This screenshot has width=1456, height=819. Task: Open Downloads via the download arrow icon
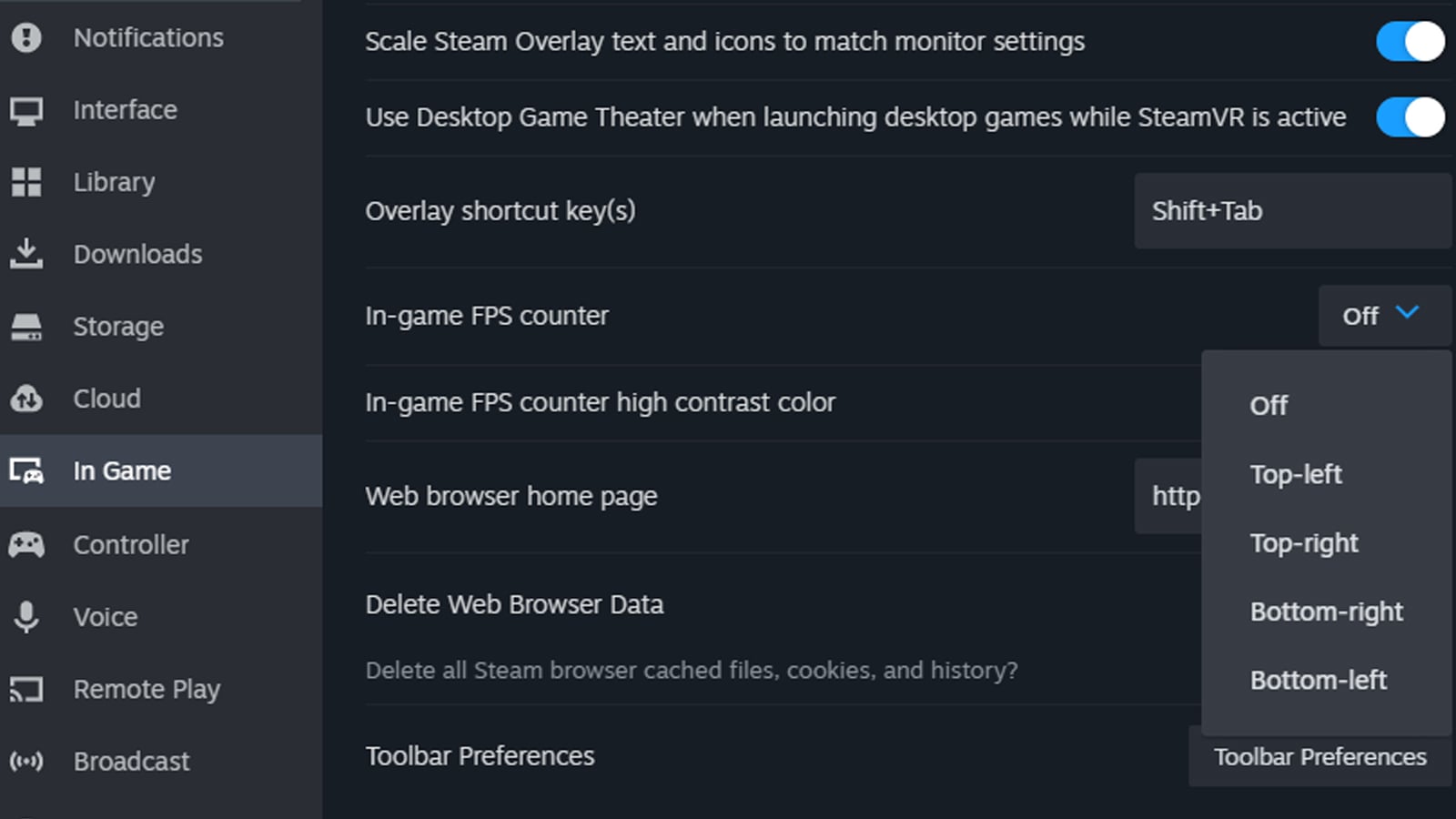click(27, 254)
